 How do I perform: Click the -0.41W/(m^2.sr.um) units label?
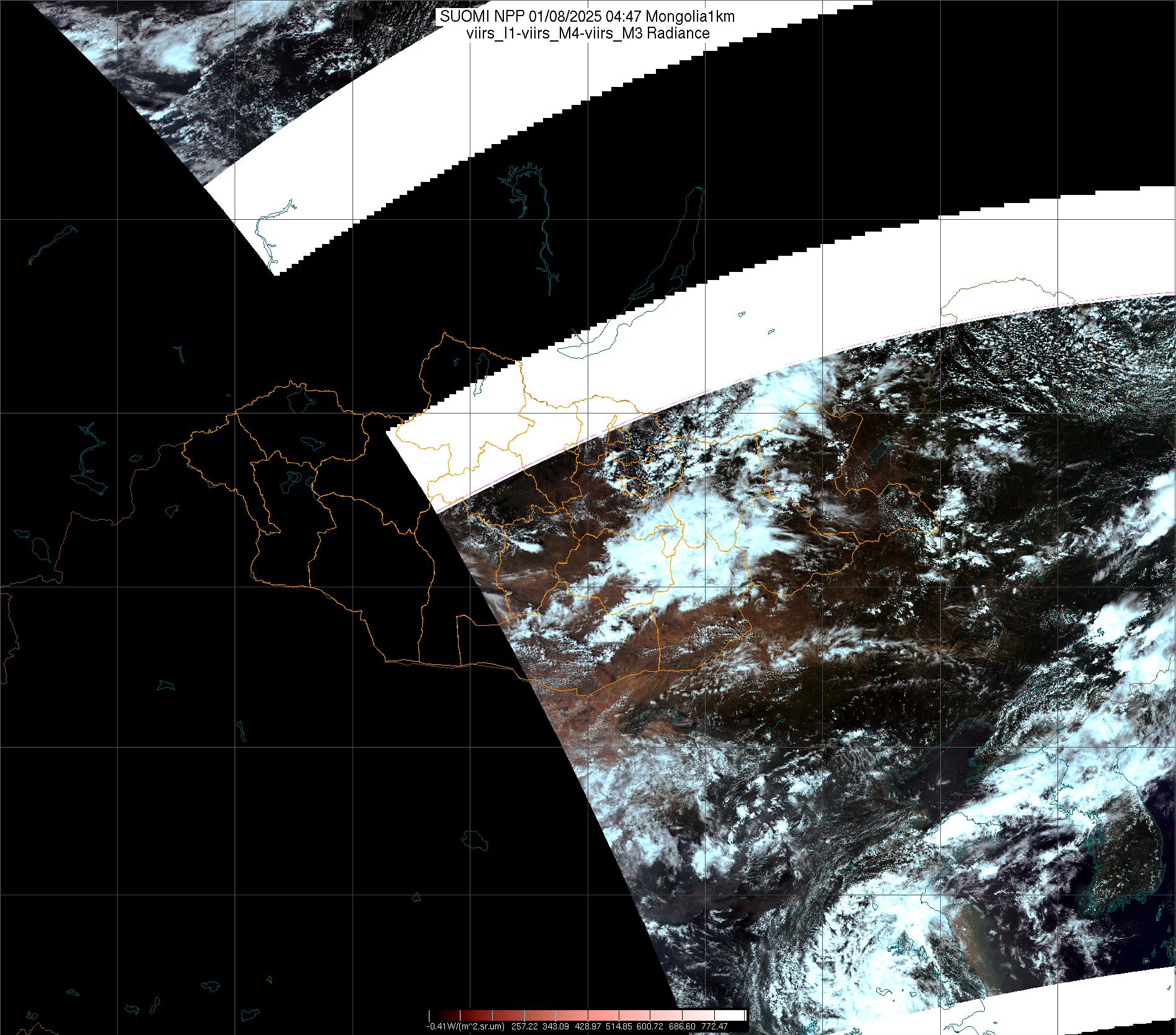(x=465, y=1027)
